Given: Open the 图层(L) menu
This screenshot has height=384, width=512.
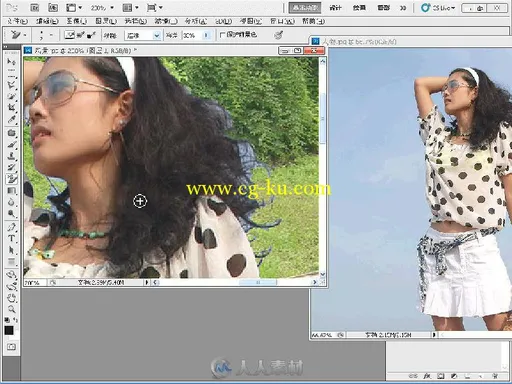Looking at the screenshot, I should 106,21.
